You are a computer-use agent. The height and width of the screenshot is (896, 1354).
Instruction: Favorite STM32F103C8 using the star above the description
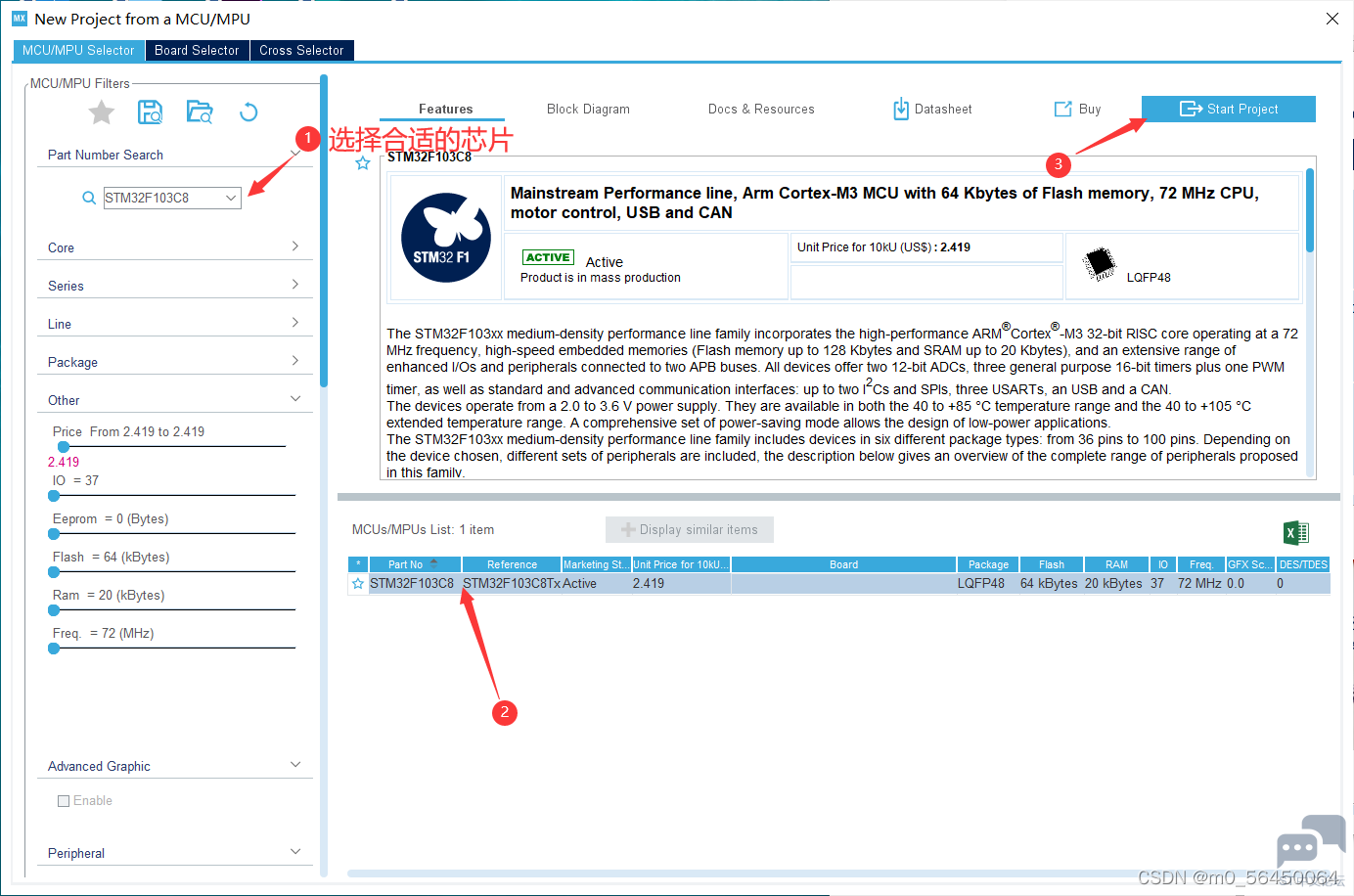[363, 163]
